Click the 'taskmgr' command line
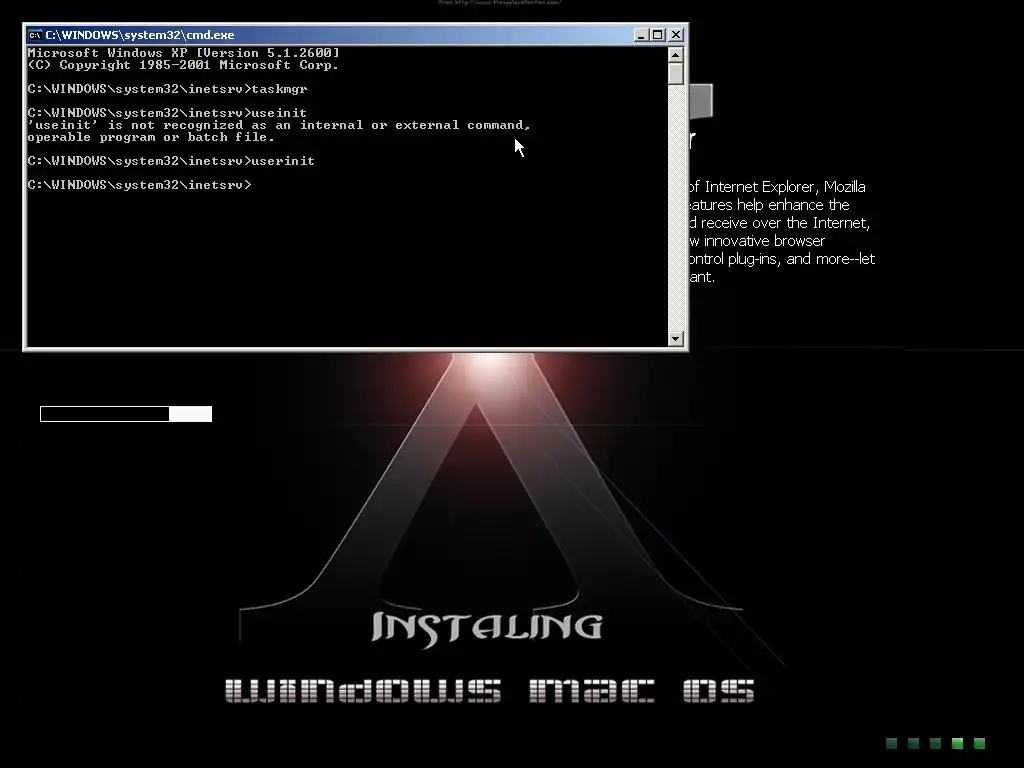Image resolution: width=1024 pixels, height=768 pixels. (x=167, y=89)
